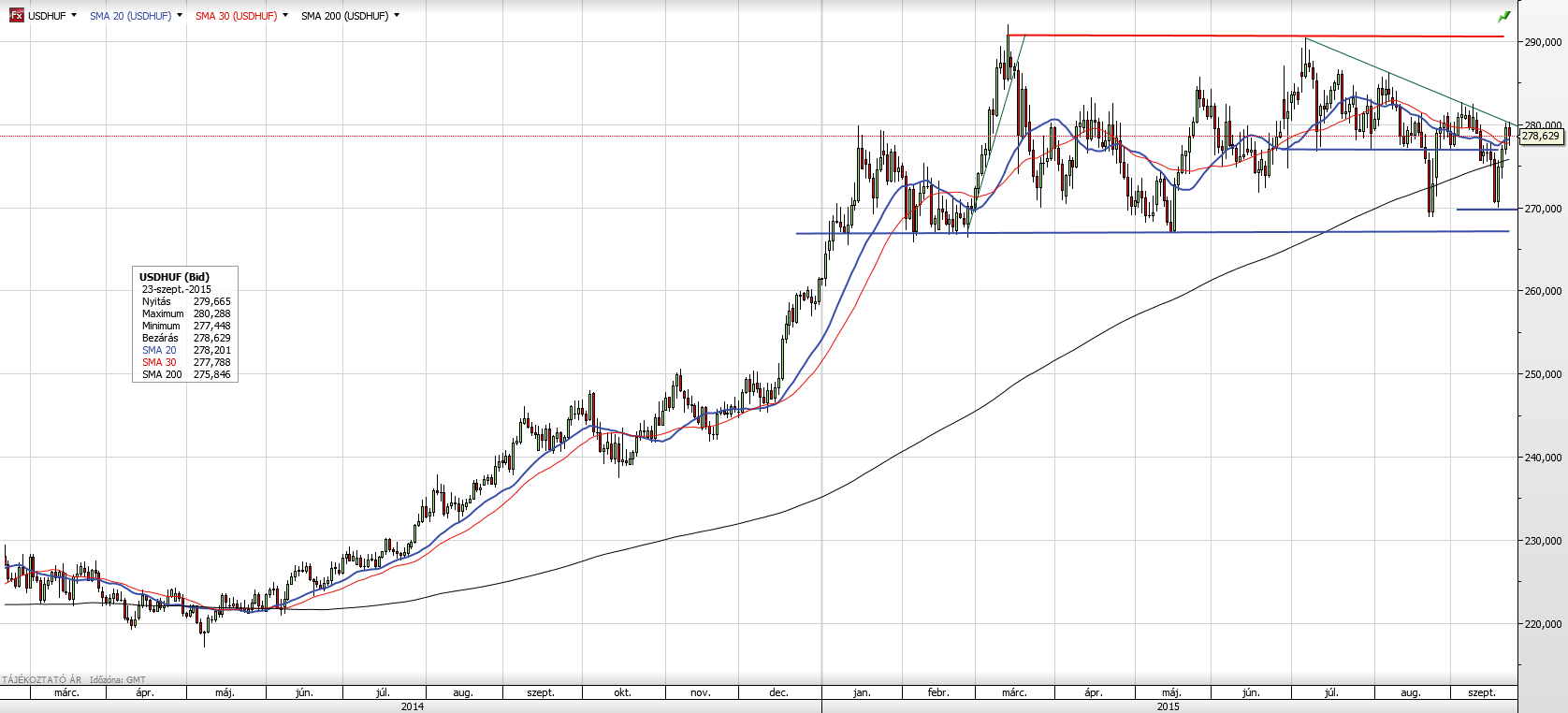Click the Időzóna: GMT footer text
1568x713 pixels.
[118, 680]
